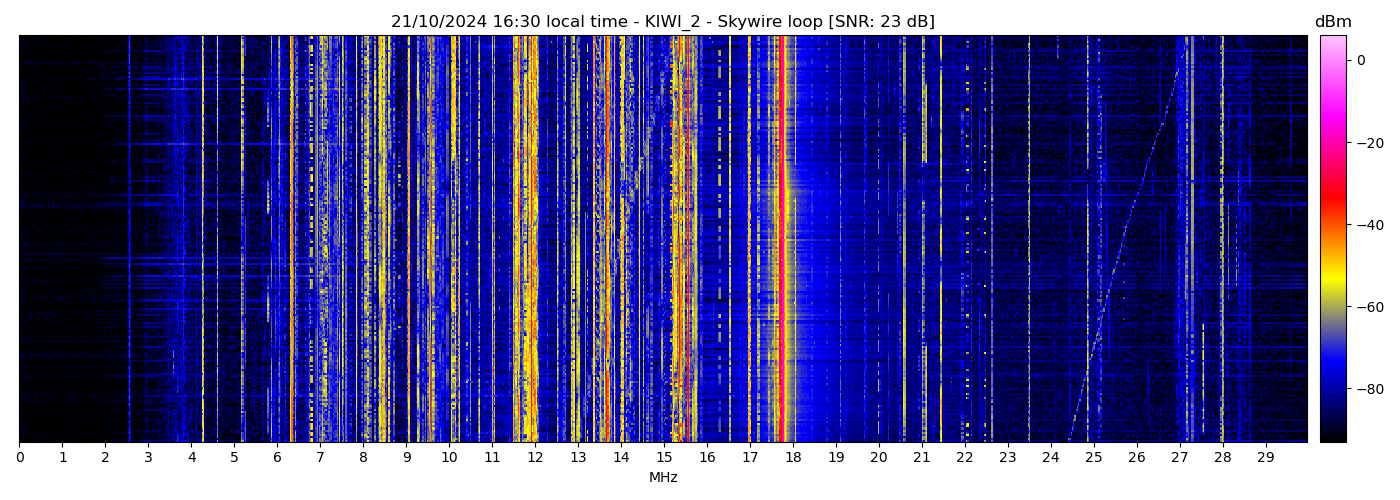
Task: Click the diagonal sweep line near 25 MHz
Action: (x=1097, y=340)
